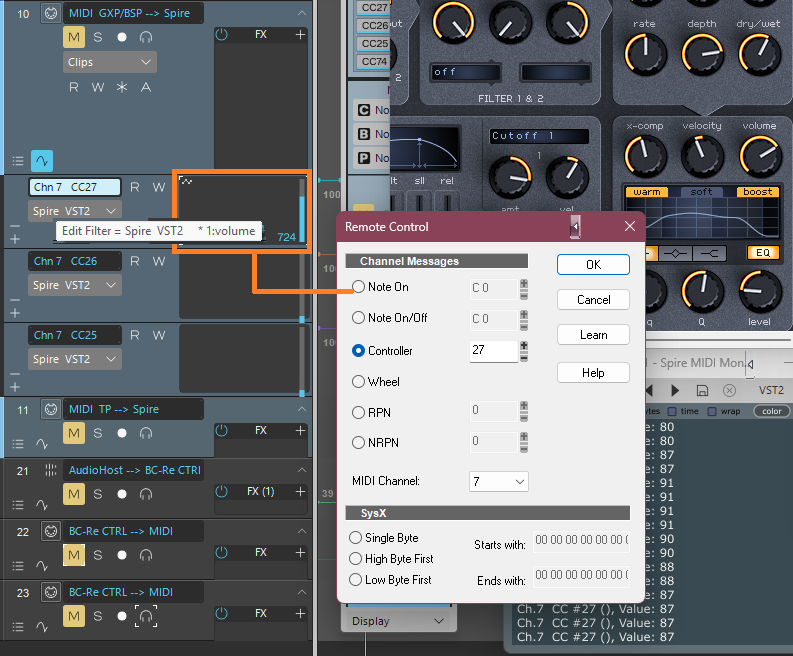Select the soft mode in Spire
The height and width of the screenshot is (656, 793).
[701, 192]
